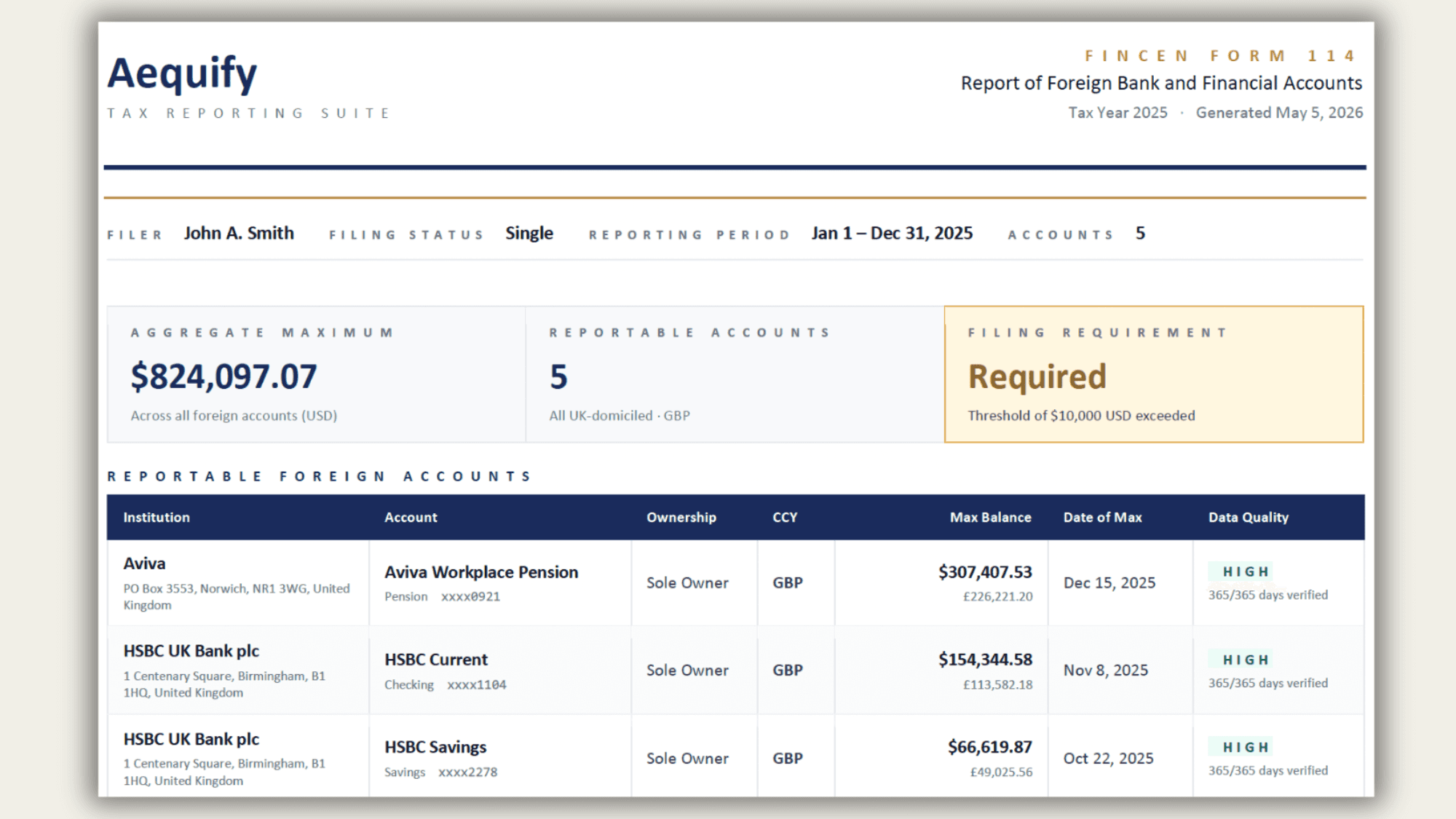The width and height of the screenshot is (1456, 819).
Task: Click 'Generated May 5, 2026' text
Action: pyautogui.click(x=1279, y=113)
